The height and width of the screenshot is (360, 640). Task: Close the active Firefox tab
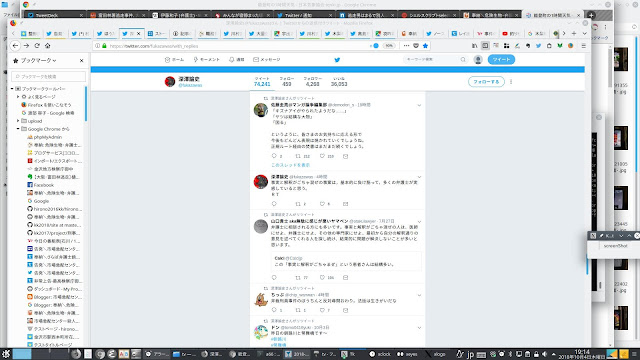(x=138, y=33)
